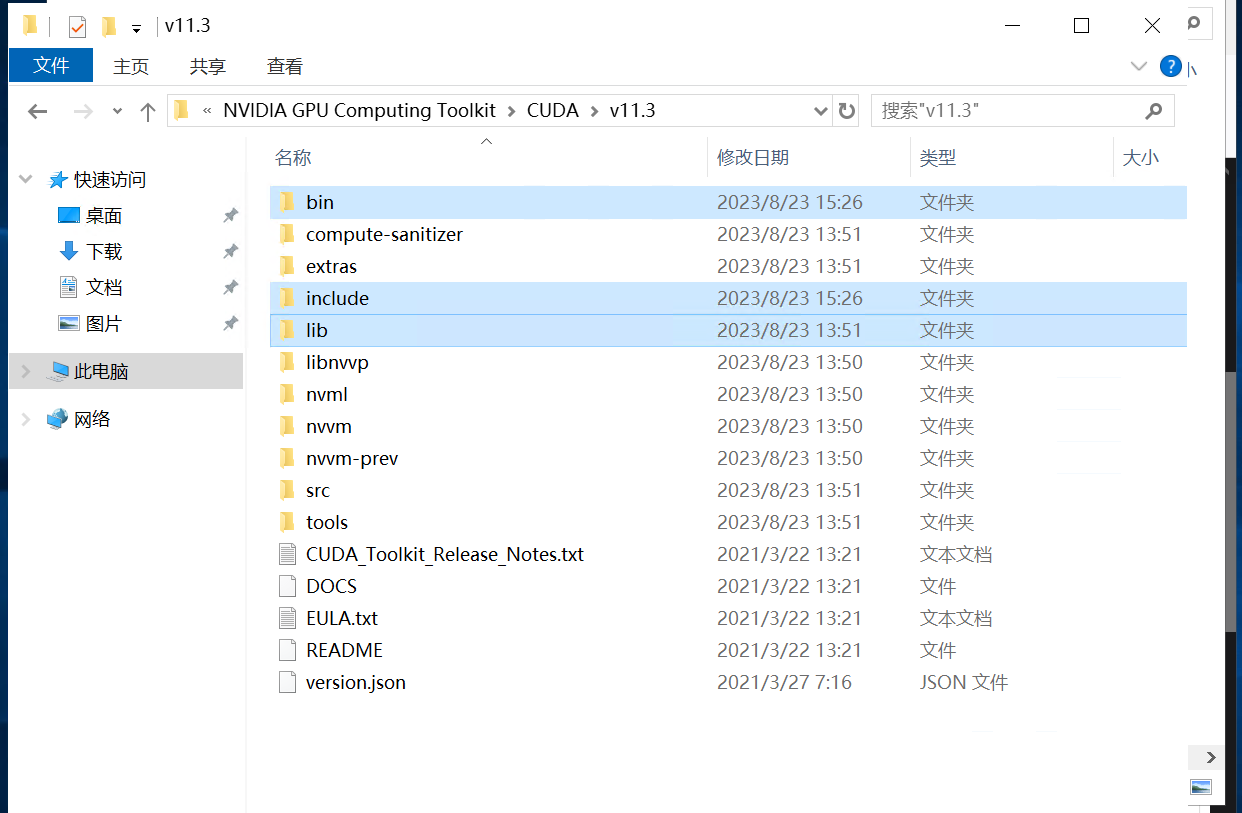Unpin 桌面 from quick access

(x=229, y=215)
